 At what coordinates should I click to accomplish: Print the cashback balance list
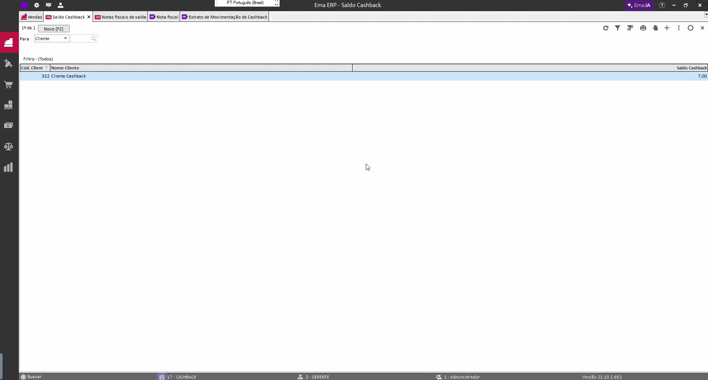[643, 28]
